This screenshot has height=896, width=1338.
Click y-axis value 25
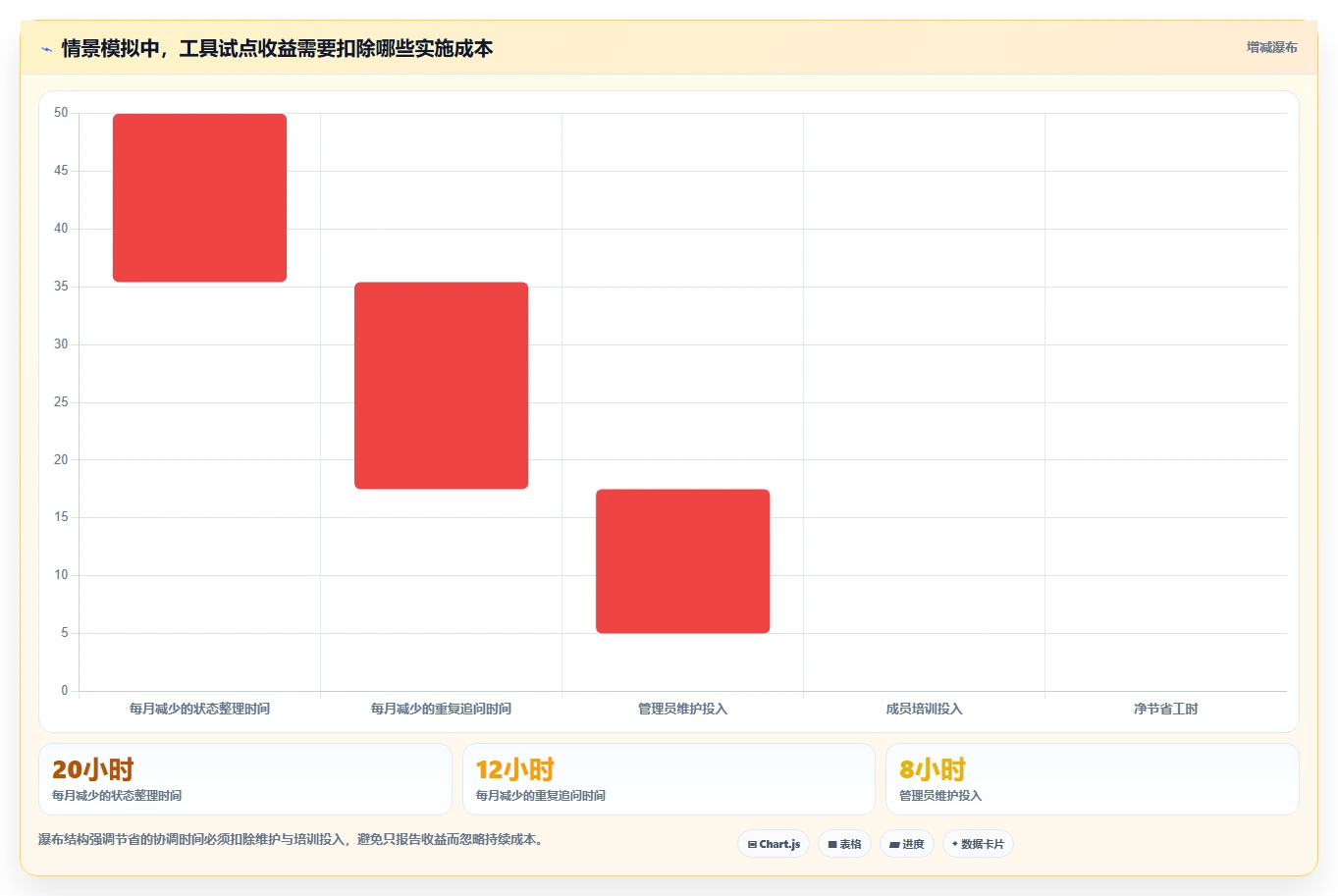coord(61,402)
